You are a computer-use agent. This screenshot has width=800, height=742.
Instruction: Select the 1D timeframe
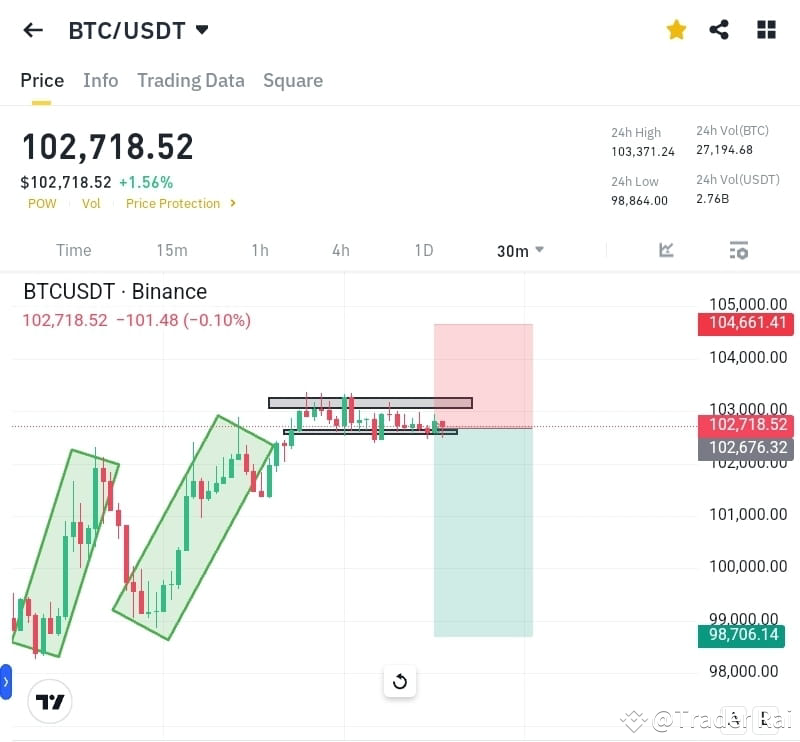click(x=423, y=250)
